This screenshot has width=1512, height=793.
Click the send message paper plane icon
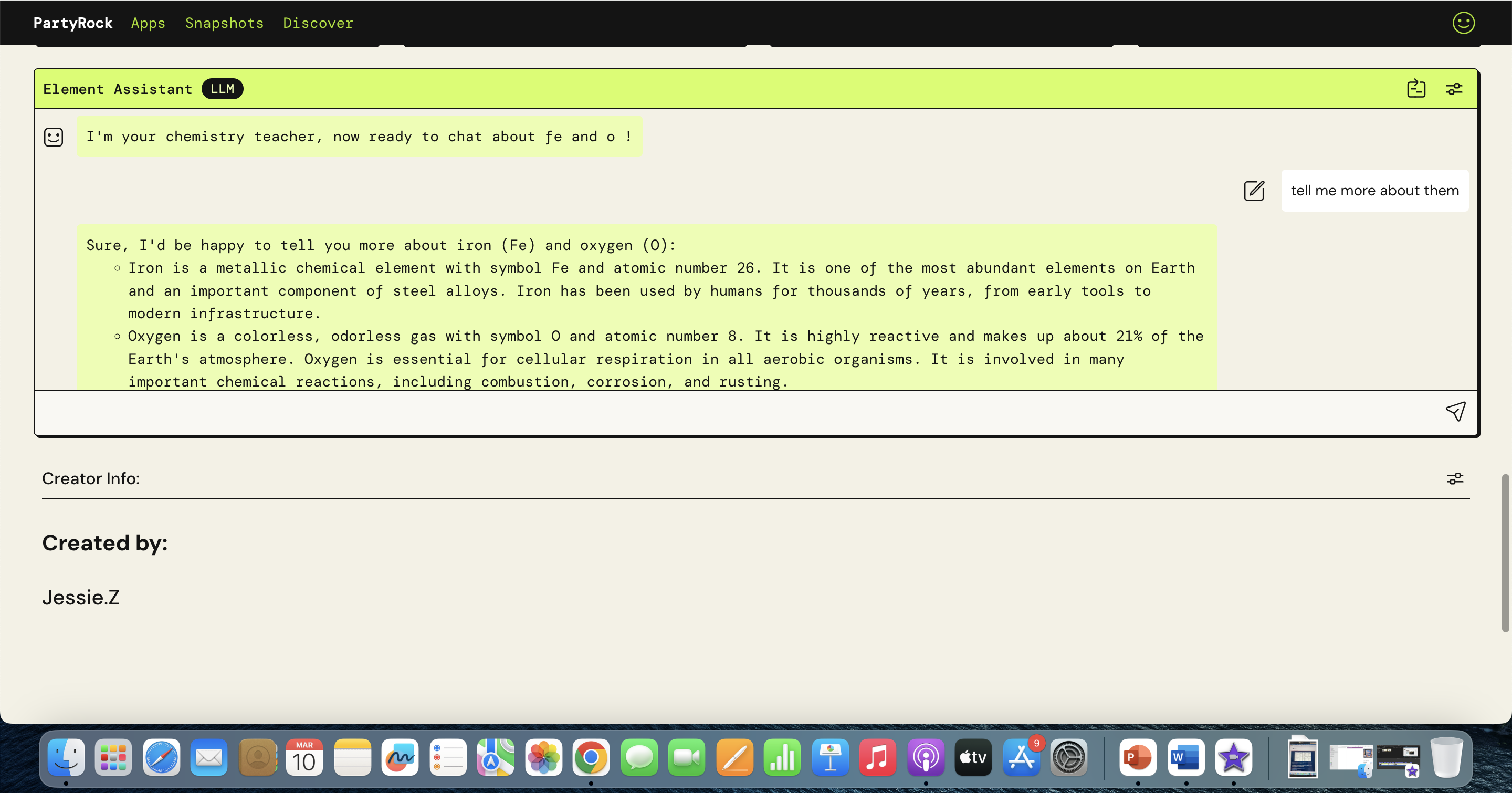(x=1455, y=412)
